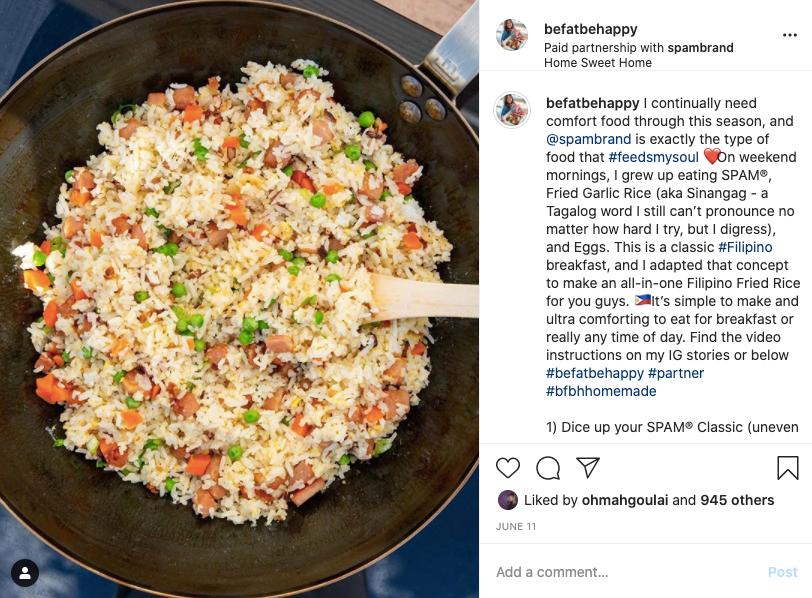Open comments via the speech bubble icon

pyautogui.click(x=548, y=469)
